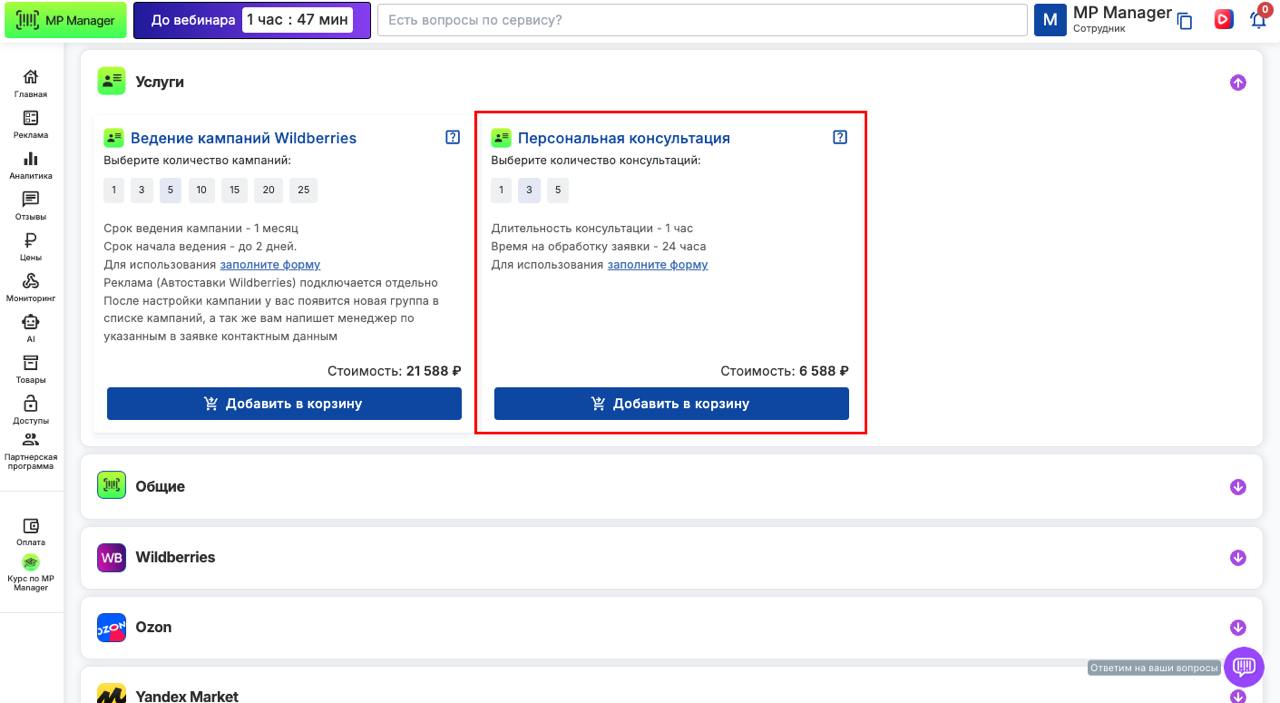This screenshot has width=1280, height=703.
Task: Click help icon on Персональная консультация card
Action: 840,138
